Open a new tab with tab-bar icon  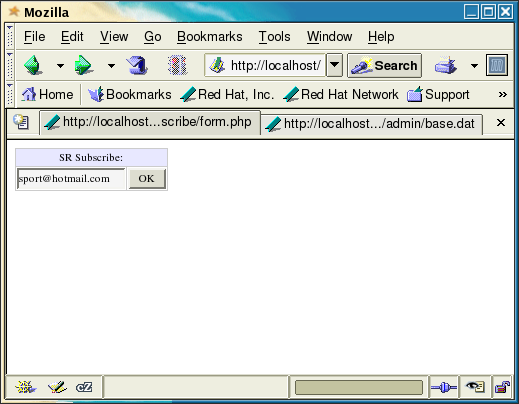tap(21, 122)
